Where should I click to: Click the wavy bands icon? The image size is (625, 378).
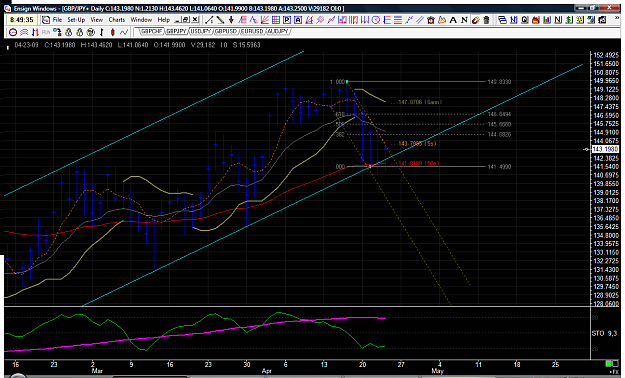pyautogui.click(x=24, y=32)
